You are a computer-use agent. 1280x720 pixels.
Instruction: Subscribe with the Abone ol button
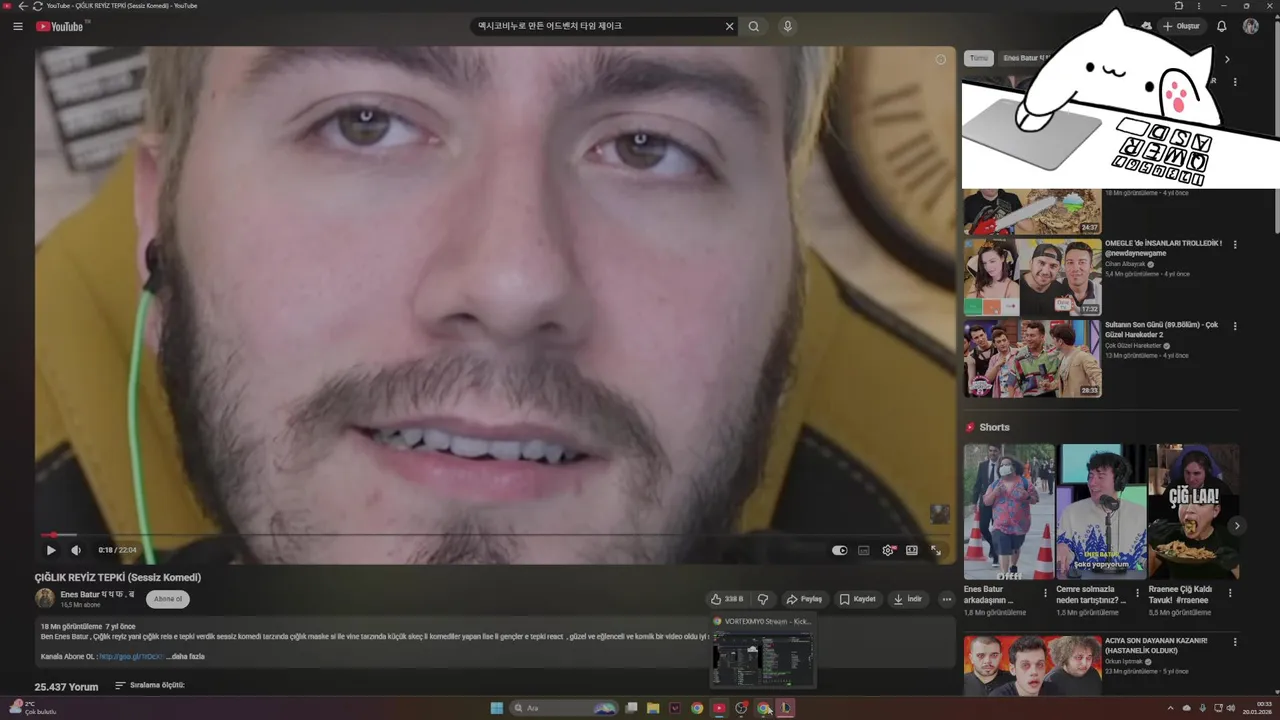(x=168, y=599)
